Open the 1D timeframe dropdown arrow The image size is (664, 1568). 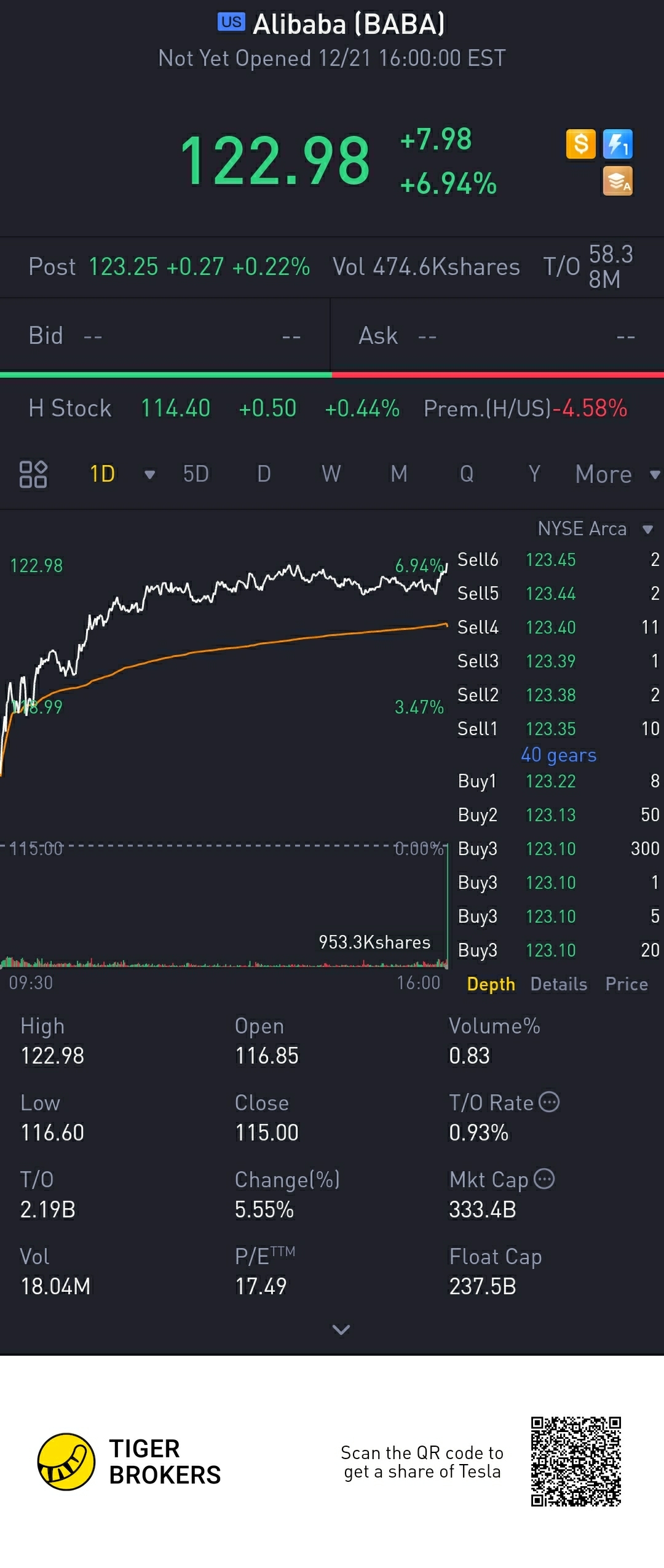click(x=149, y=474)
